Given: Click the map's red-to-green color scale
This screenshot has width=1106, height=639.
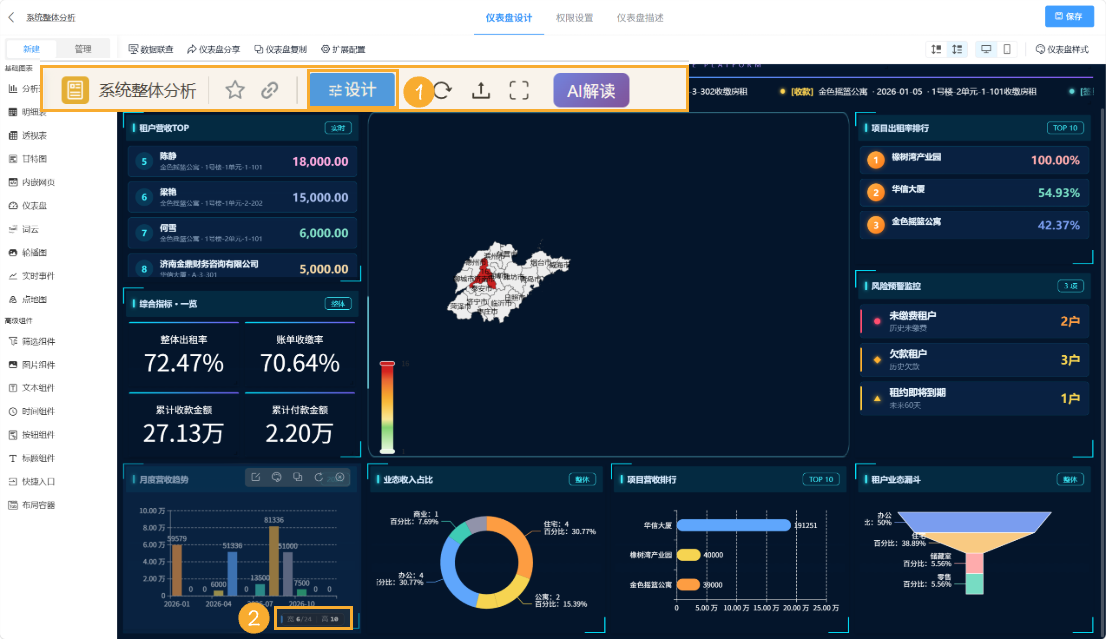Looking at the screenshot, I should coord(387,407).
